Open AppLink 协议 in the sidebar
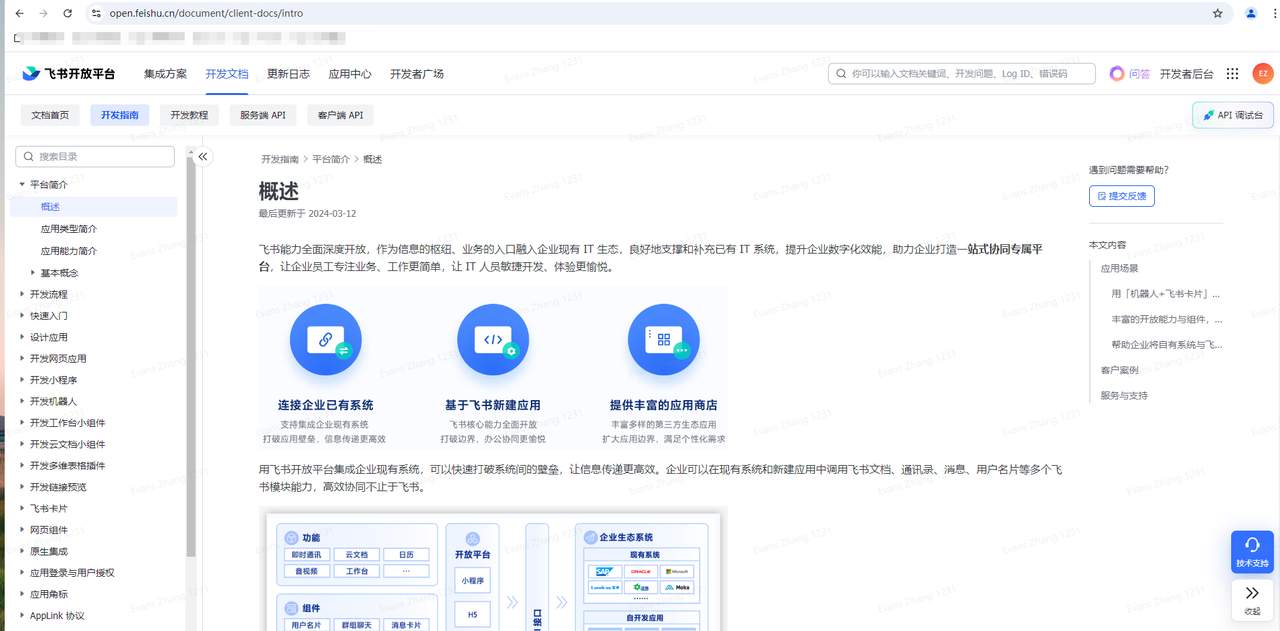This screenshot has height=631, width=1280. coord(57,616)
